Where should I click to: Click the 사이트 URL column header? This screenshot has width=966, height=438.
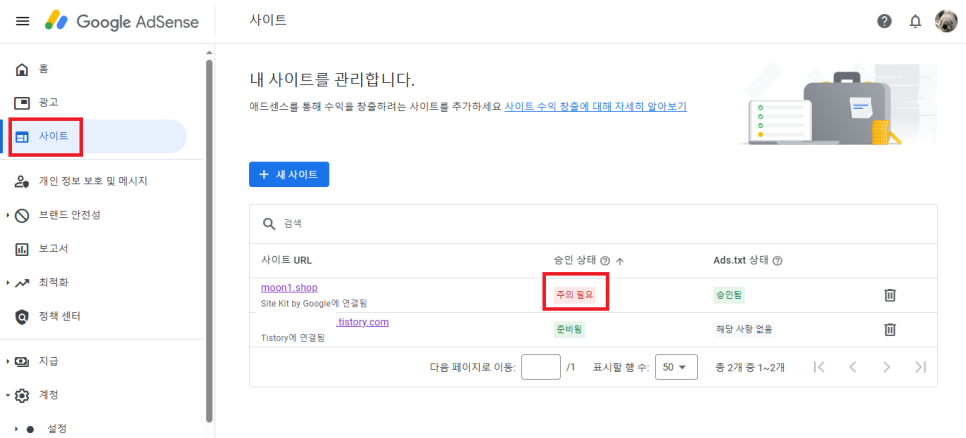(x=286, y=260)
